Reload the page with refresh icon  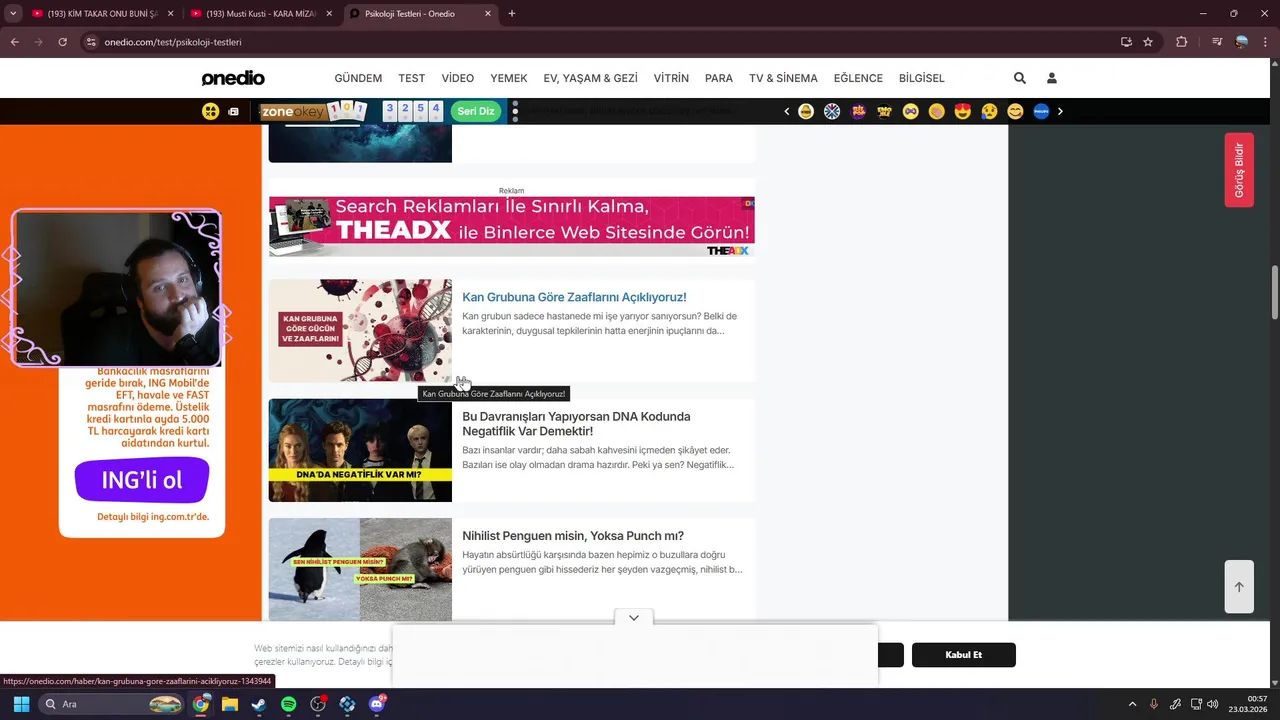pos(62,42)
